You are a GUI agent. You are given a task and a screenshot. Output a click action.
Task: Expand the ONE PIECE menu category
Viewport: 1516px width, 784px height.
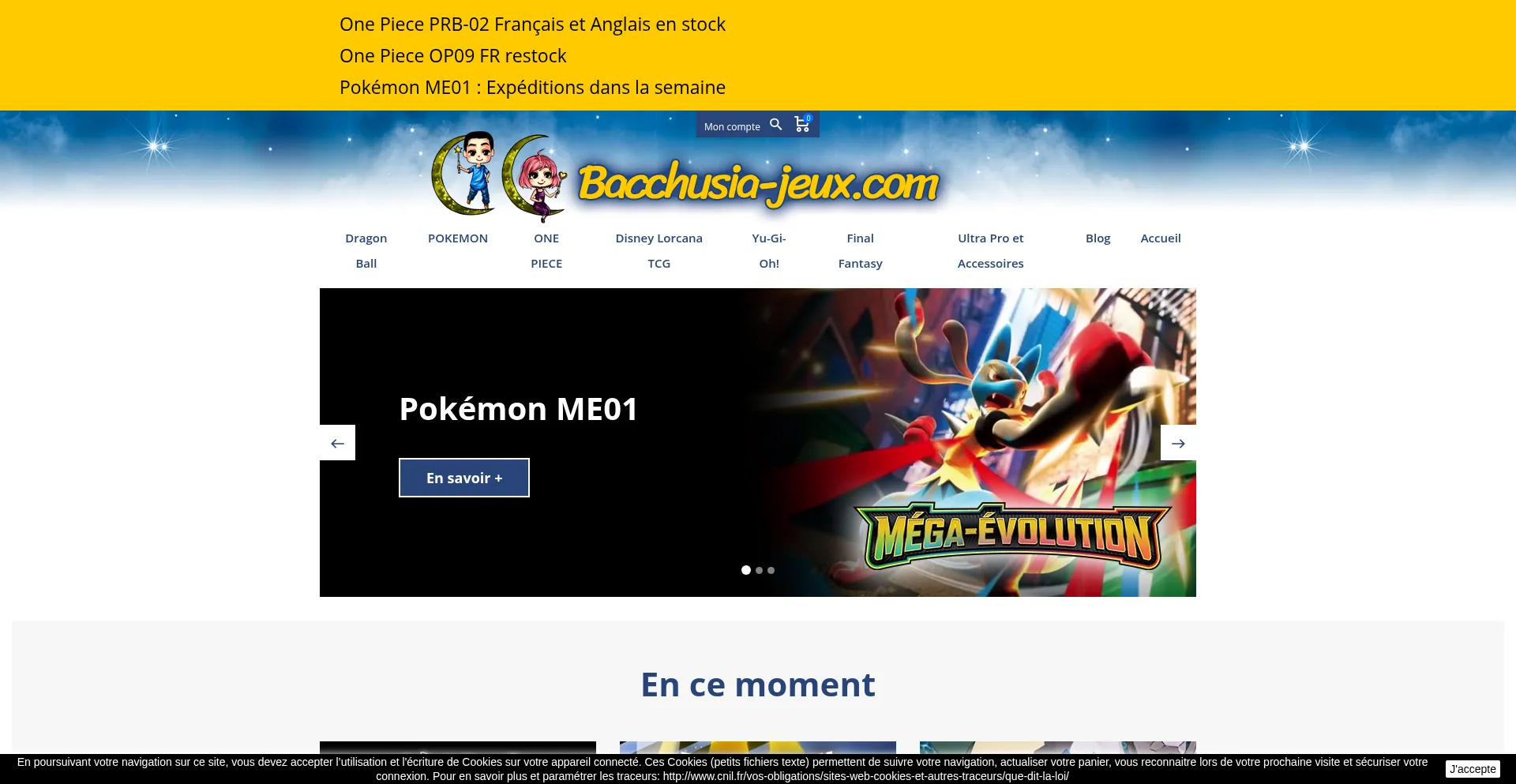click(x=546, y=250)
